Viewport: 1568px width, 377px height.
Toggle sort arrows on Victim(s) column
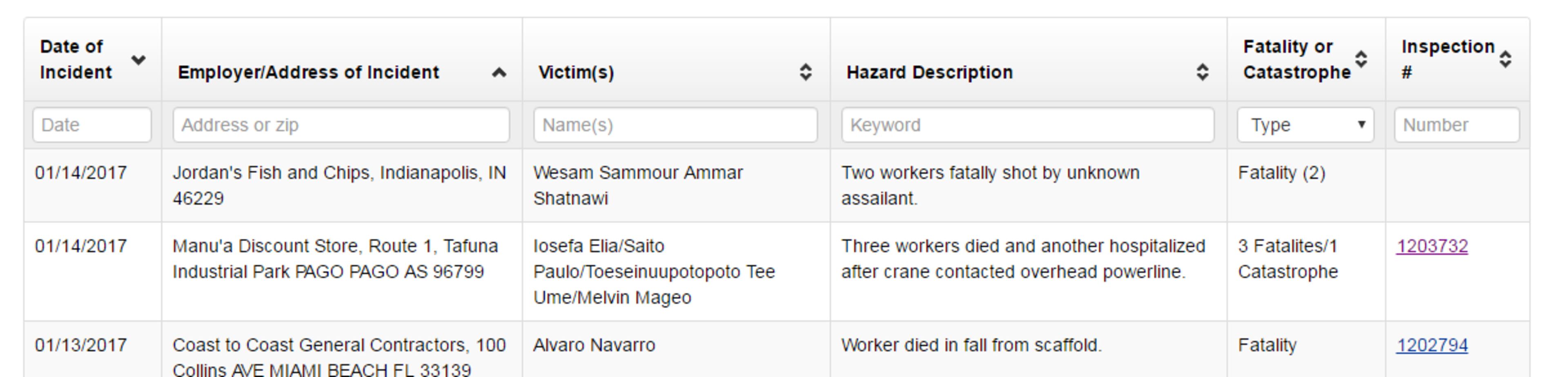tap(805, 72)
